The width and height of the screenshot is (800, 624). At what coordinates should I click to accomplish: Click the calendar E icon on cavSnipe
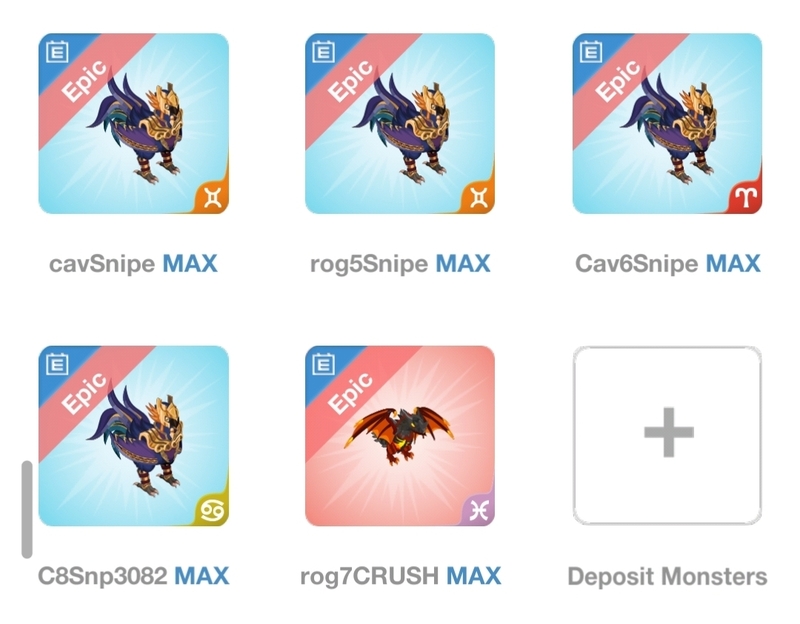(x=57, y=52)
